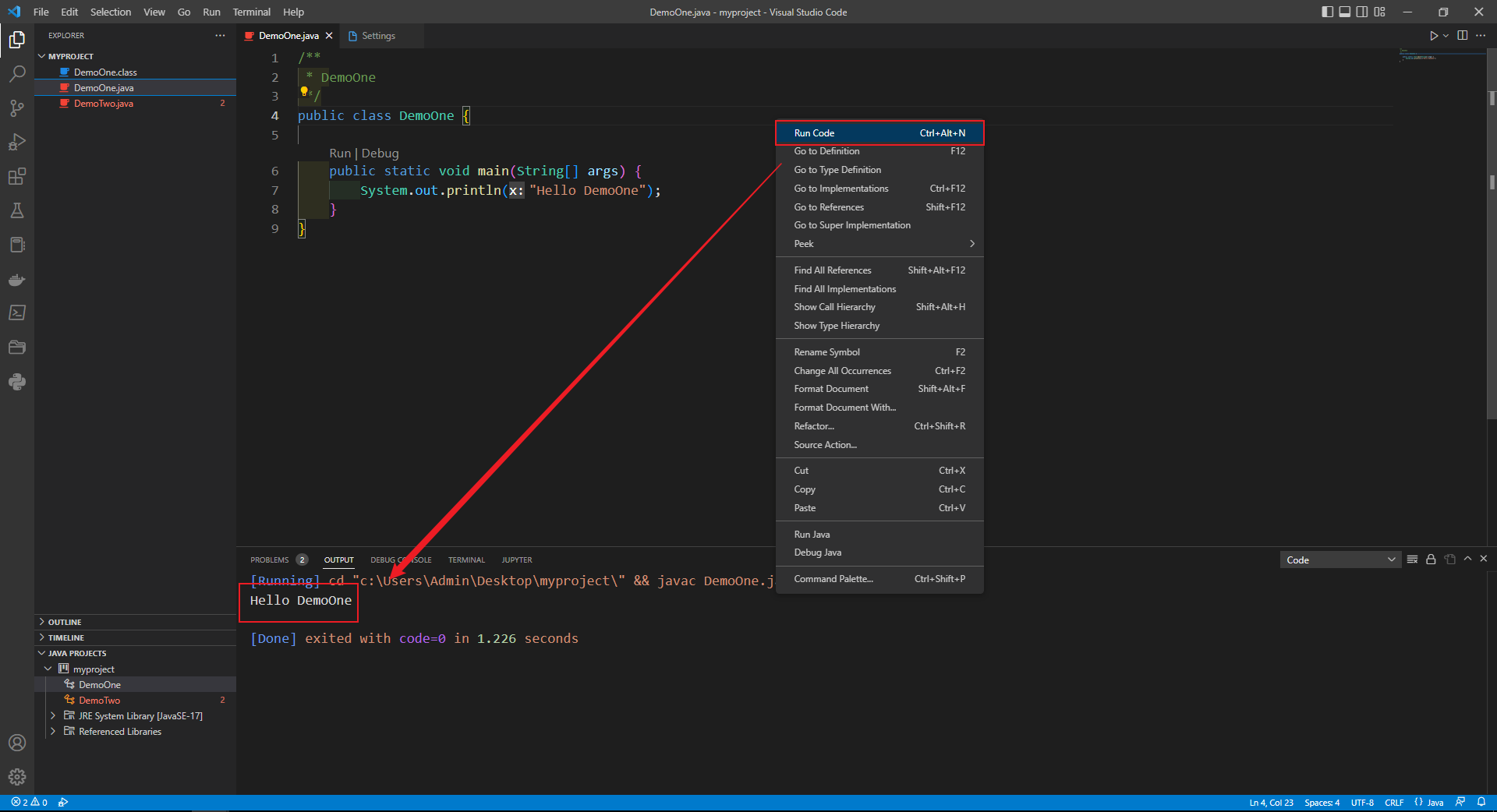The height and width of the screenshot is (812, 1497).
Task: Open the Accounts menu icon
Action: point(17,743)
